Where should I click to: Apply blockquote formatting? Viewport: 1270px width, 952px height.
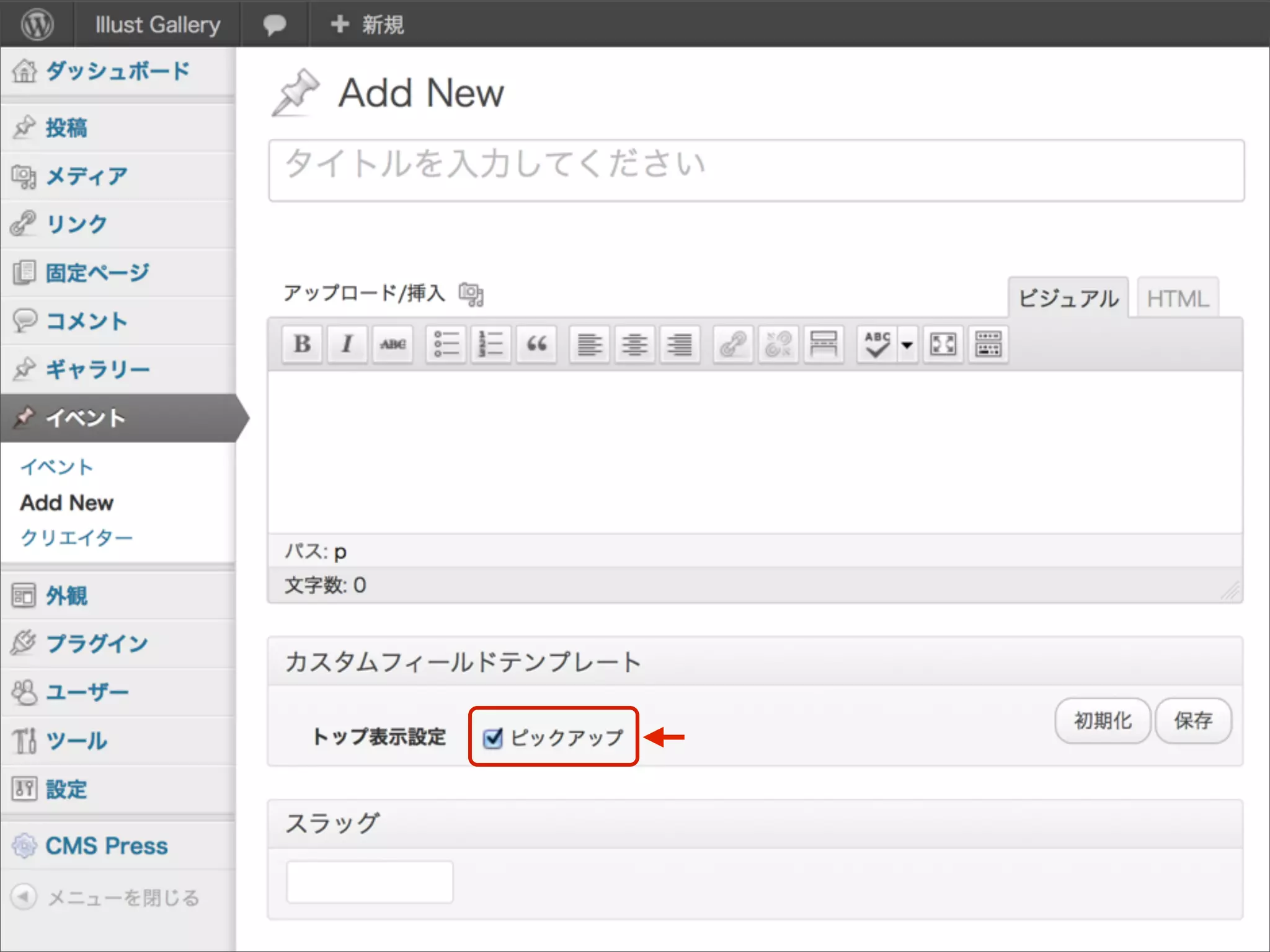coord(536,344)
